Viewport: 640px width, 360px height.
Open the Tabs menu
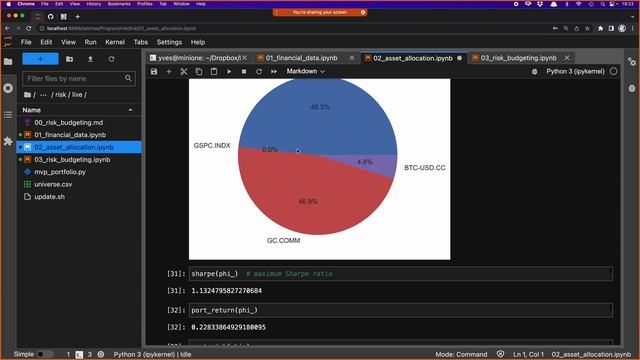[x=140, y=42]
